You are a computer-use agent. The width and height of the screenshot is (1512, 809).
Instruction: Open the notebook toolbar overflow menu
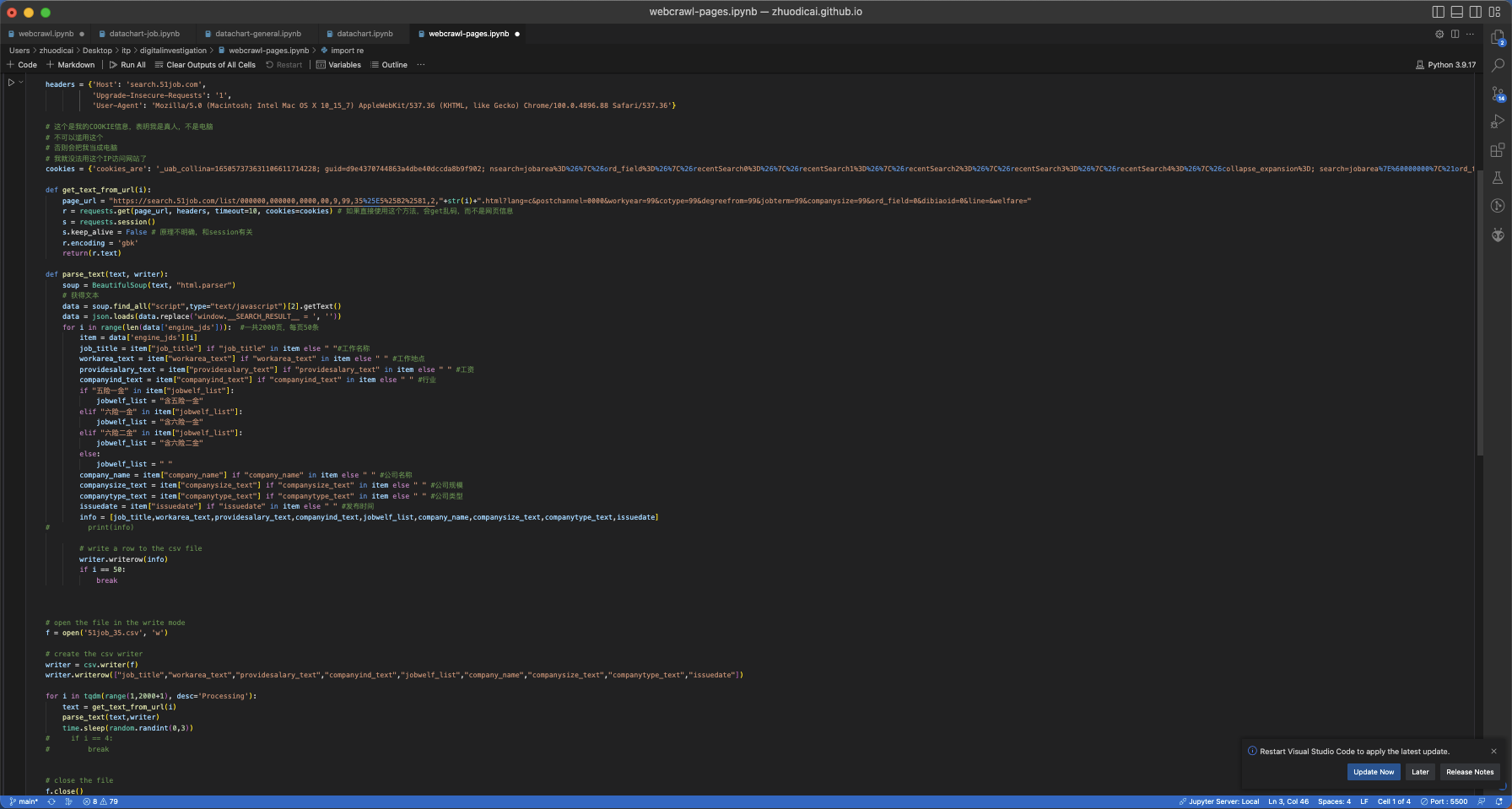[421, 65]
